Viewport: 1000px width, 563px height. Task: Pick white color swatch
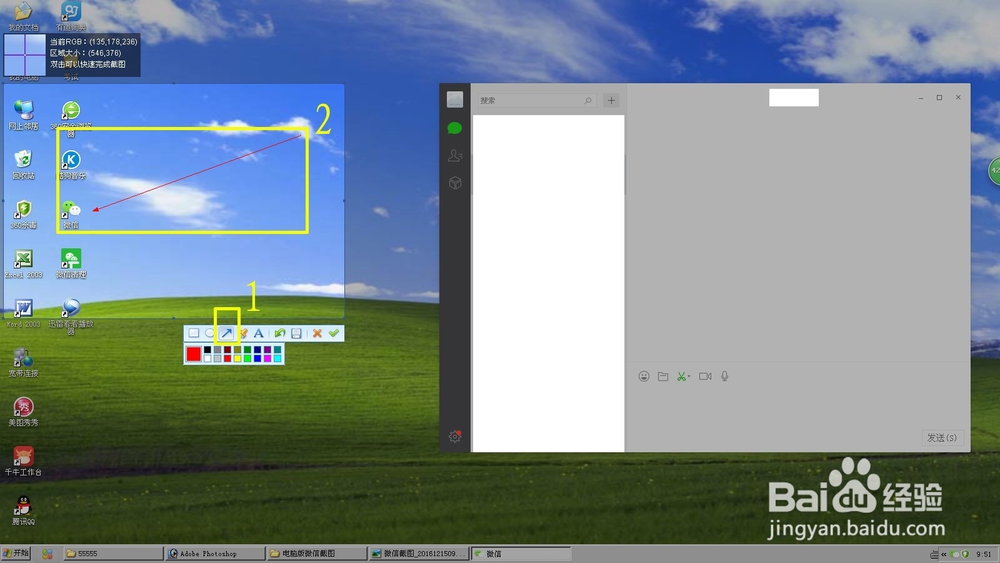[x=207, y=358]
